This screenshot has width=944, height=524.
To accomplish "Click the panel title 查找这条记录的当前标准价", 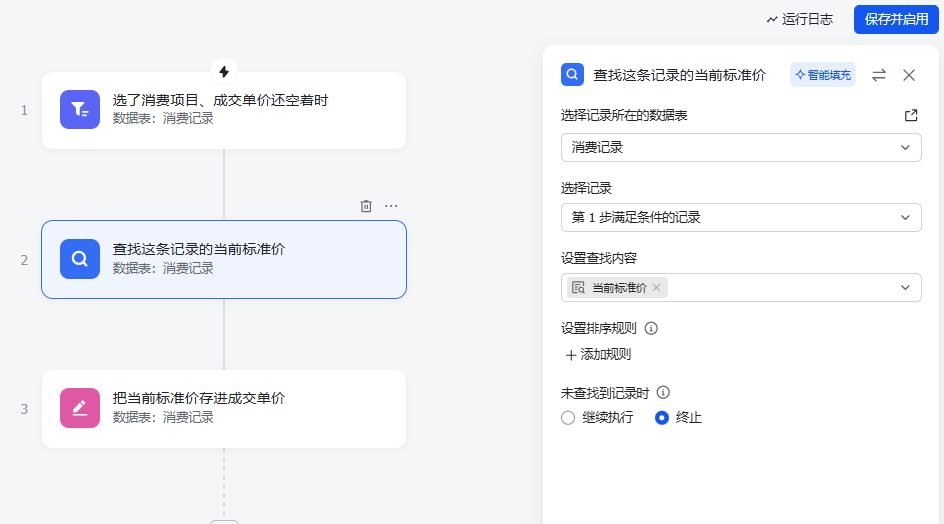I will [679, 75].
